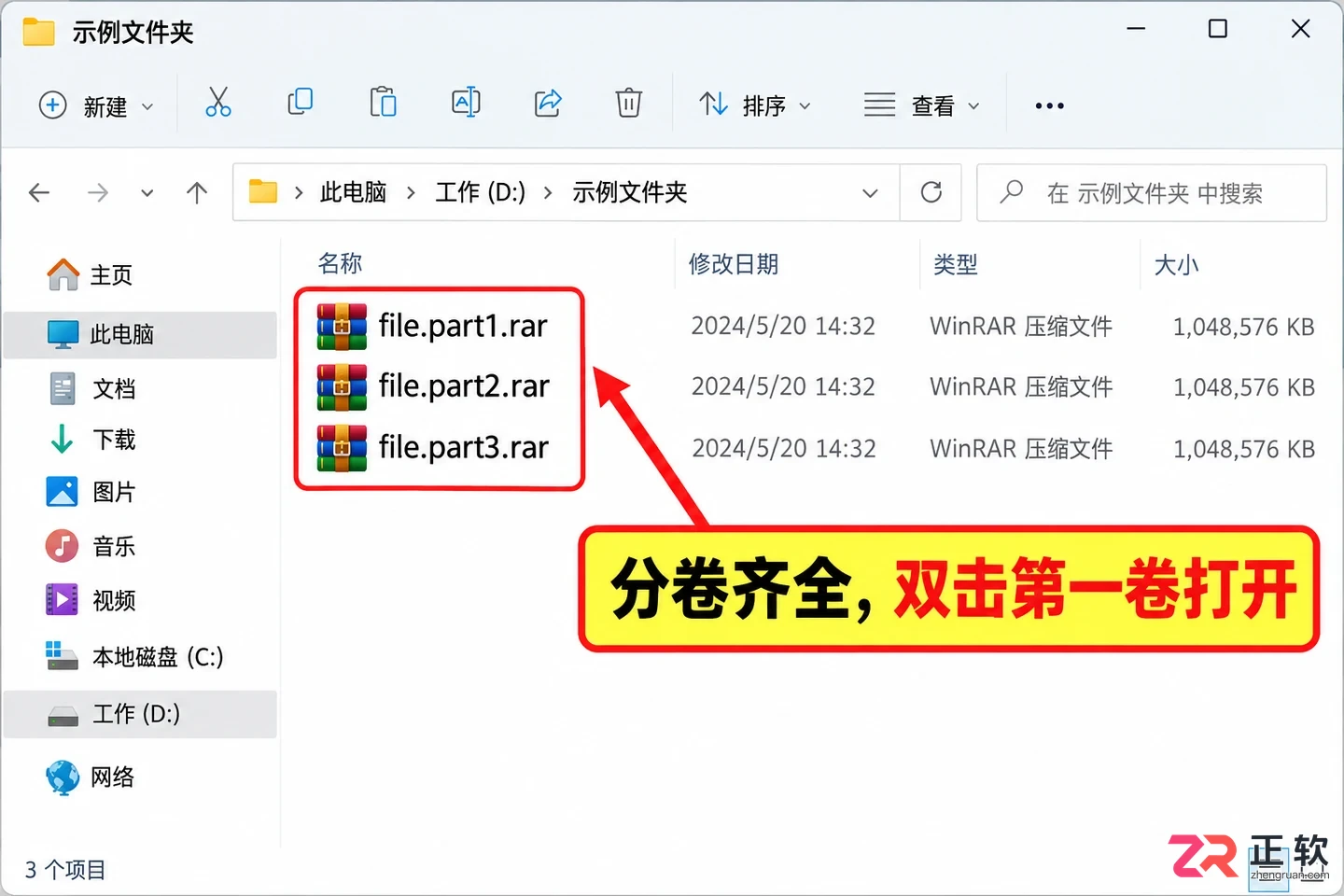Expand the chevron after 此电脑 in path
This screenshot has width=1344, height=896.
[411, 193]
